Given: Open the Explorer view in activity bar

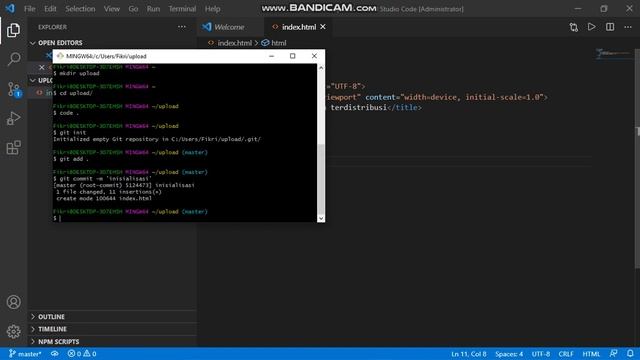Looking at the screenshot, I should pyautogui.click(x=13, y=30).
